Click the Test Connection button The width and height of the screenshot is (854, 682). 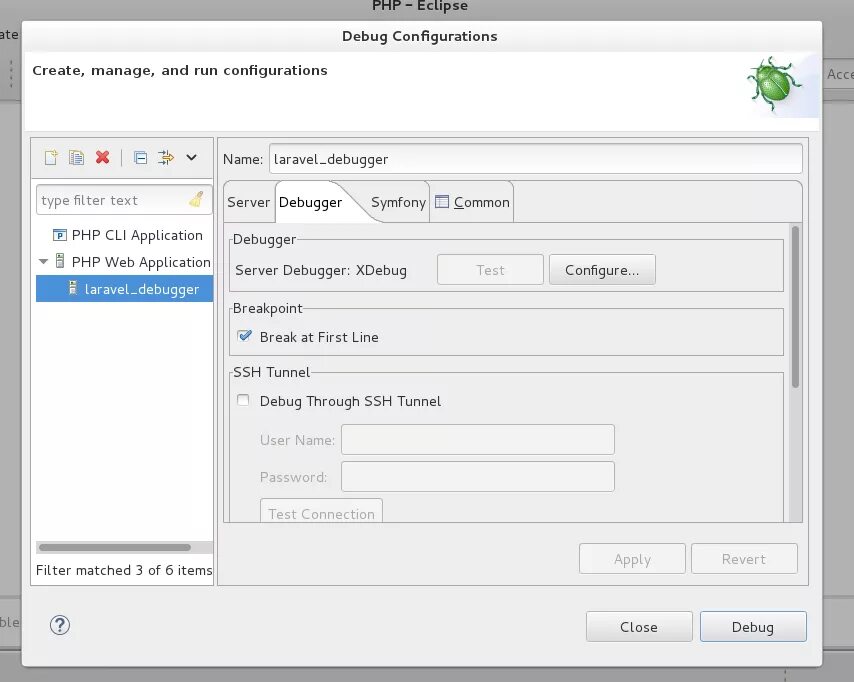click(x=321, y=511)
